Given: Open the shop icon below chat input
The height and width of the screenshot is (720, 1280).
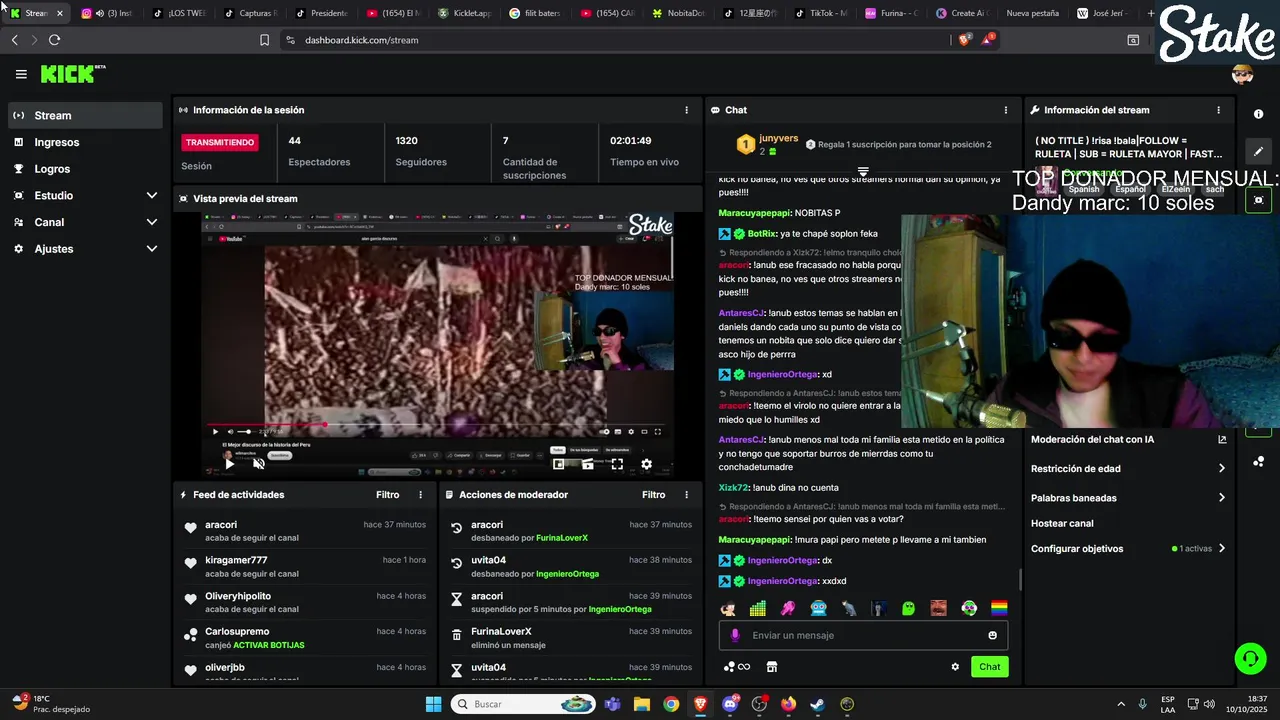Looking at the screenshot, I should pyautogui.click(x=771, y=667).
